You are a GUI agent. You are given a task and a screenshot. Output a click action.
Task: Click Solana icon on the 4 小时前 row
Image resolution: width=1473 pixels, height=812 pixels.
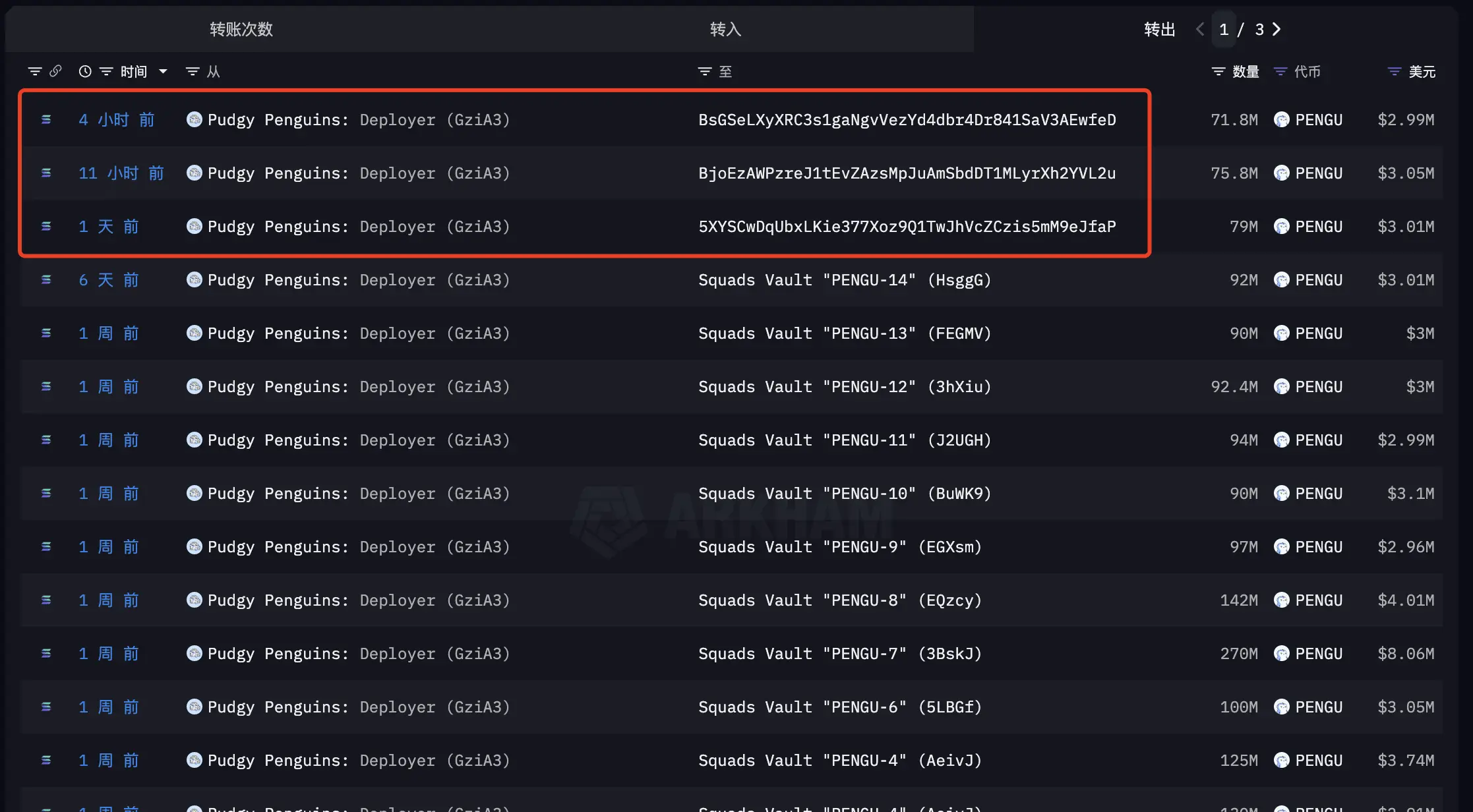point(46,119)
